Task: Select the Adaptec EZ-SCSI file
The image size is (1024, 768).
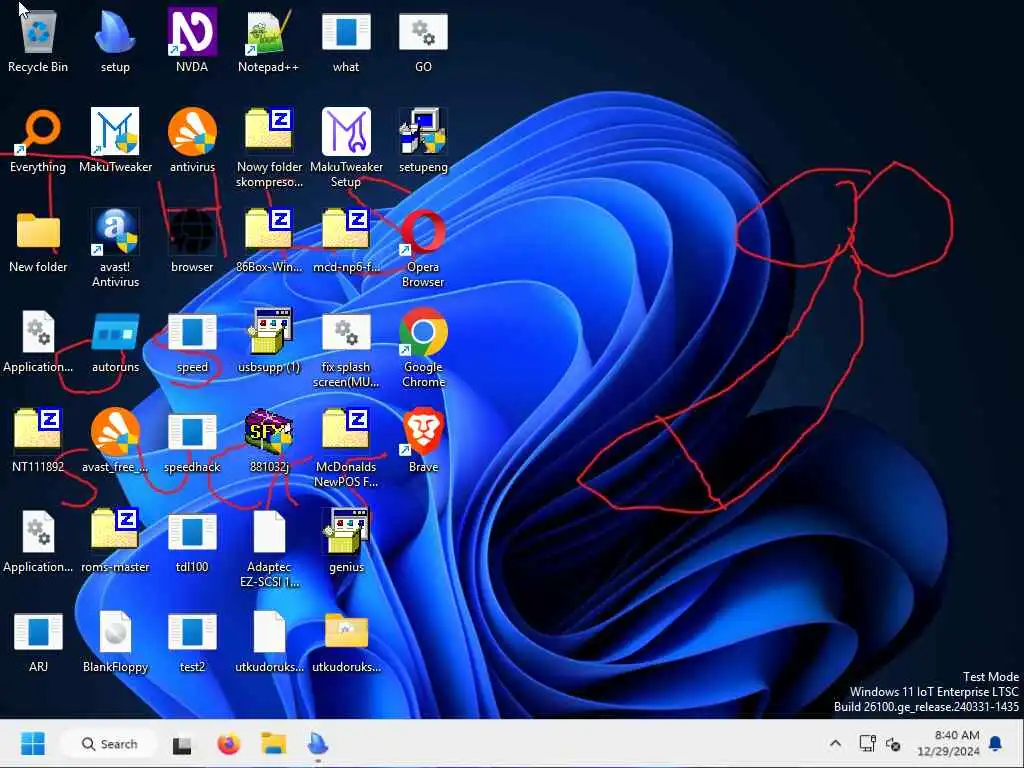Action: pos(269,549)
